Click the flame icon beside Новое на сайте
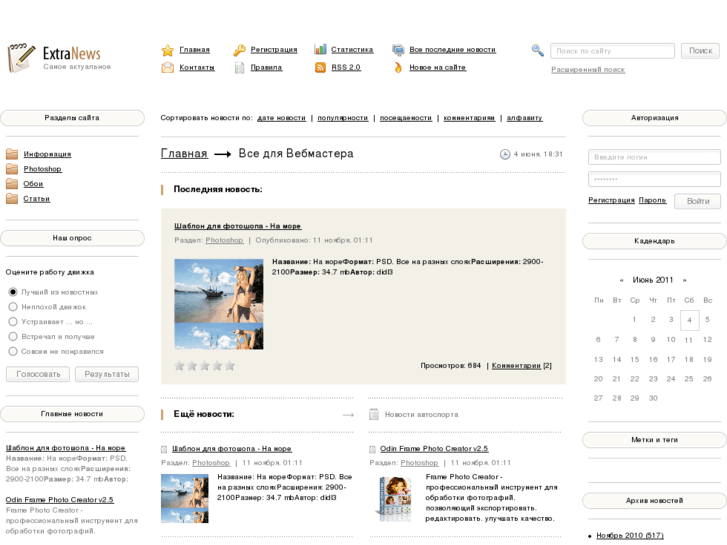Screen dimensions: 727x545 click(398, 68)
